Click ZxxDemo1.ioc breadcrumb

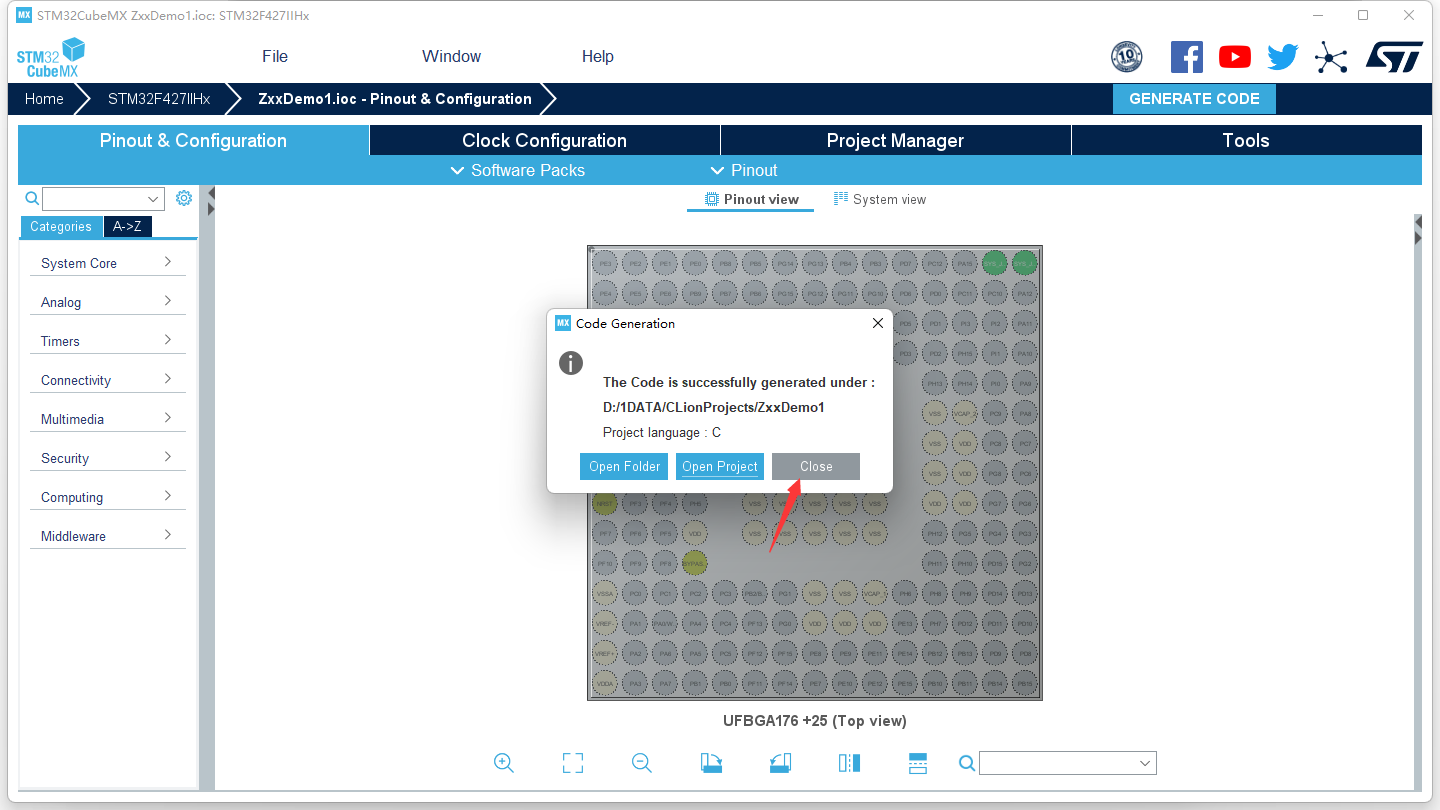394,99
